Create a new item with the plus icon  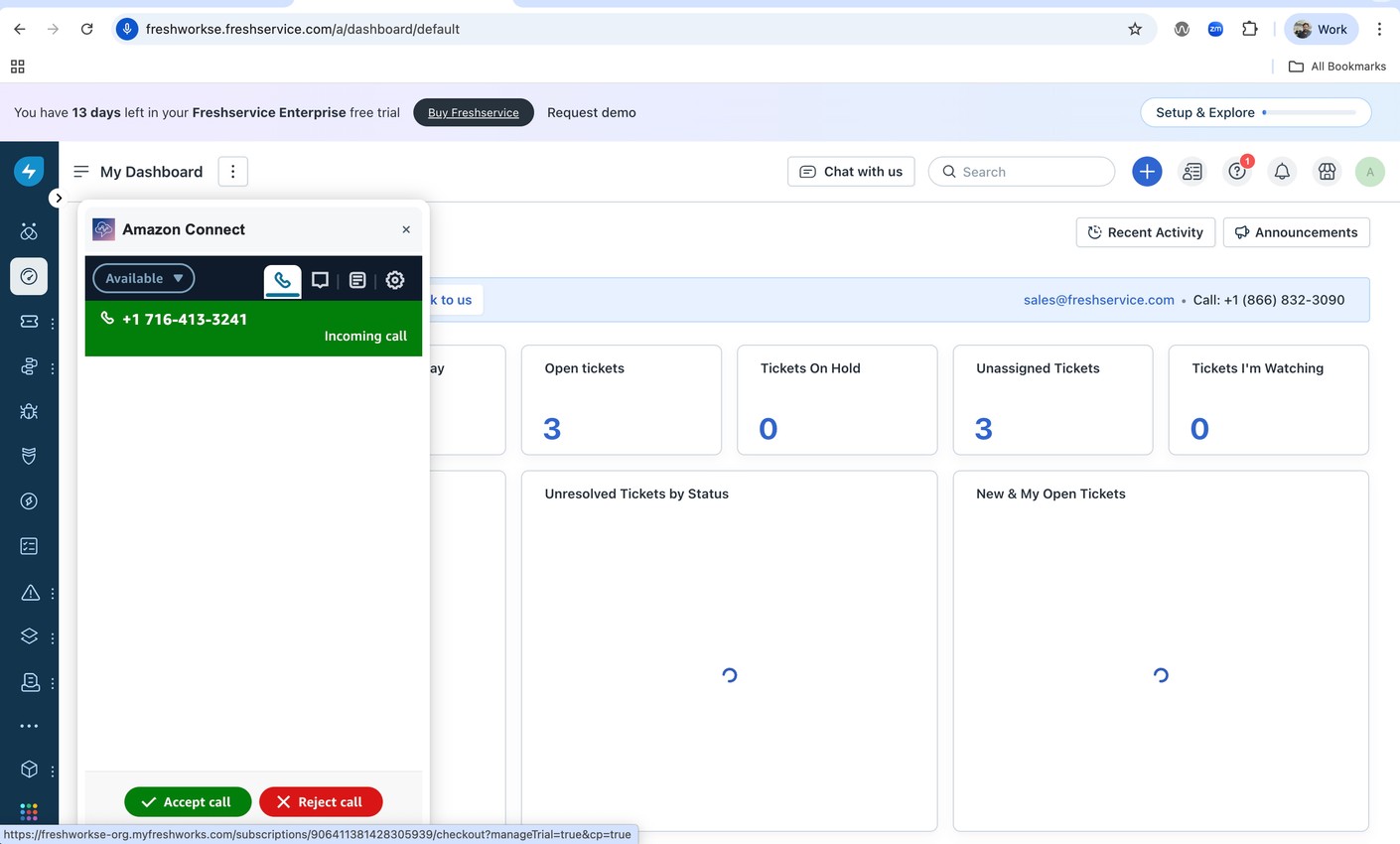click(x=1147, y=171)
